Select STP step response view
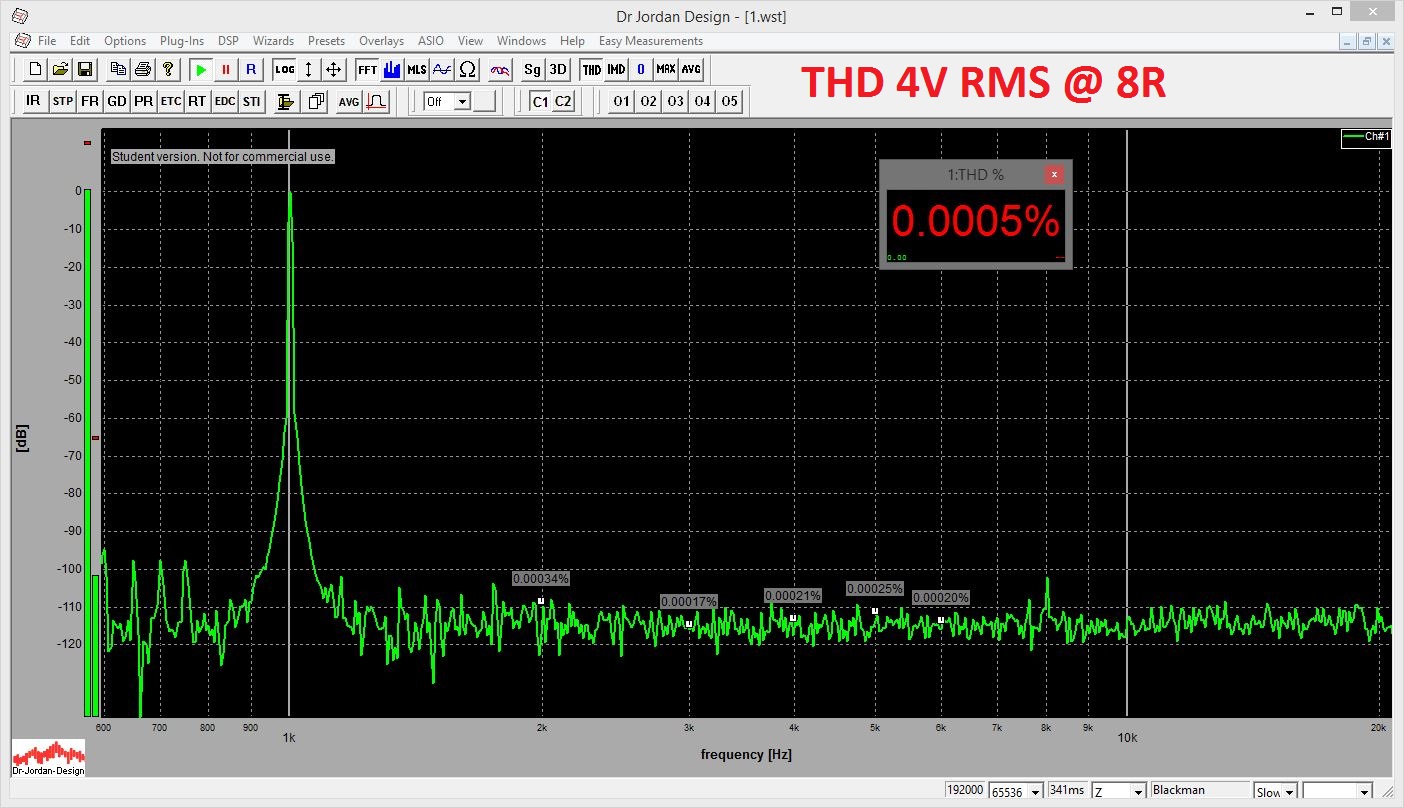 click(x=62, y=101)
